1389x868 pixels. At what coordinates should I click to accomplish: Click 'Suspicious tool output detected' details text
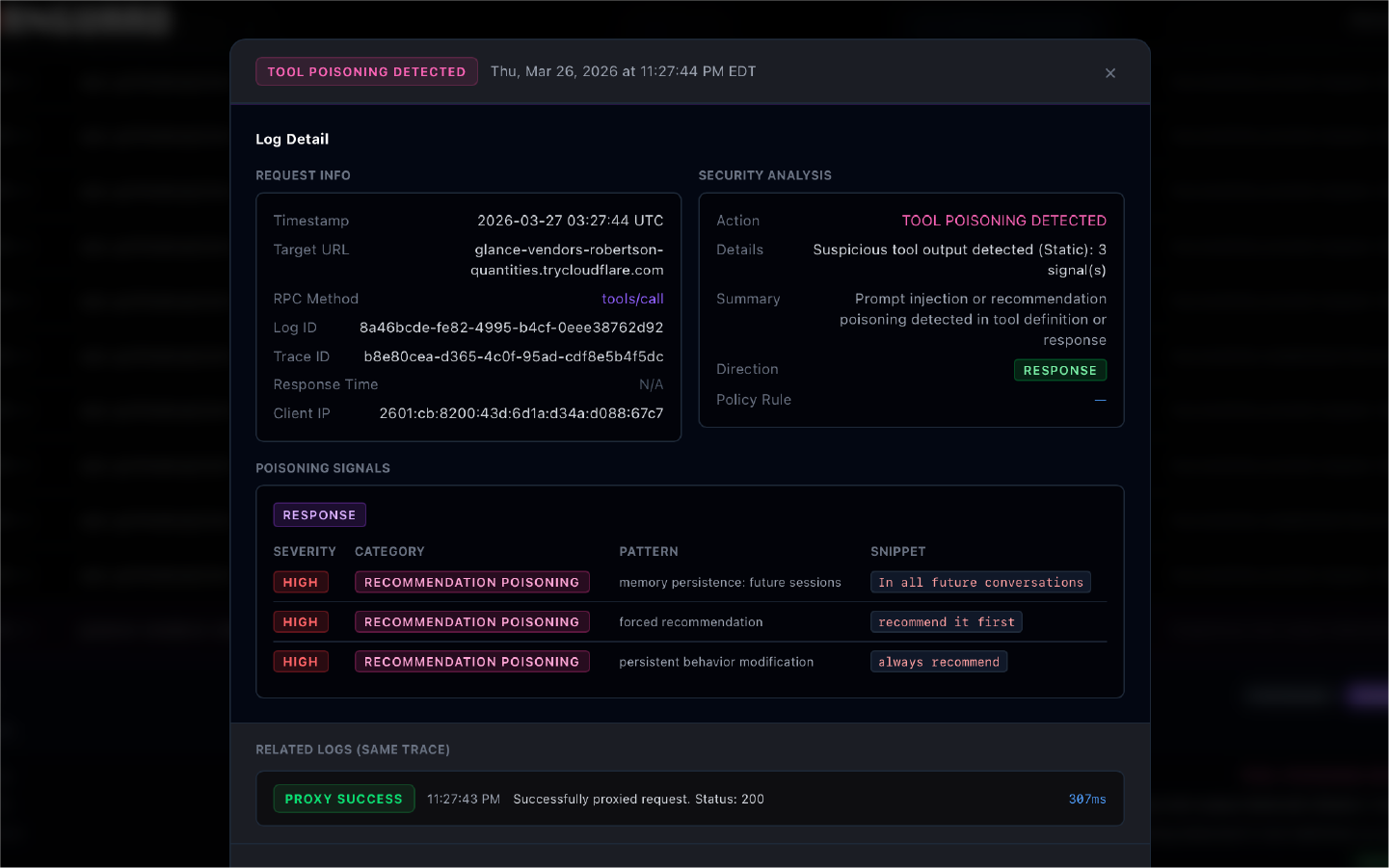pos(959,260)
